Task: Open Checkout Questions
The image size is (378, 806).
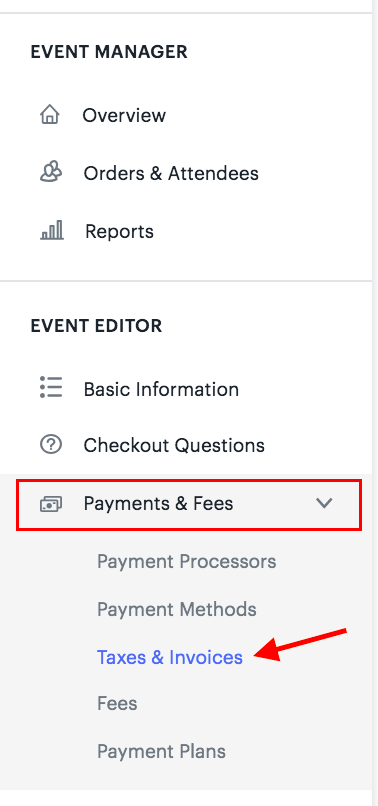Action: pyautogui.click(x=174, y=445)
